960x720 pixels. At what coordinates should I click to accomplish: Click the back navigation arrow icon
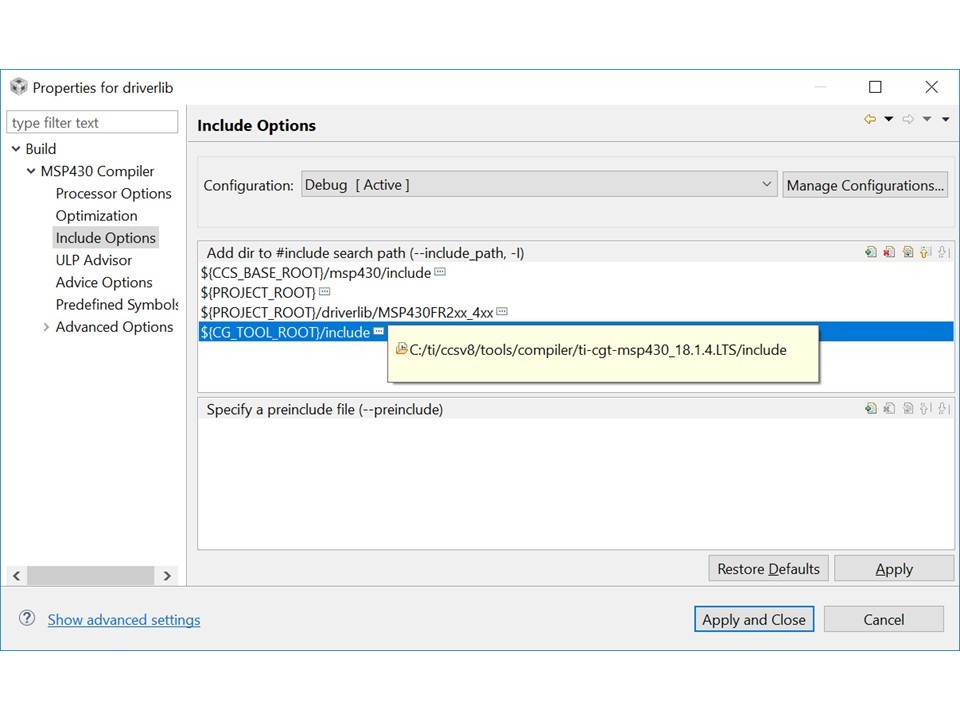(869, 119)
